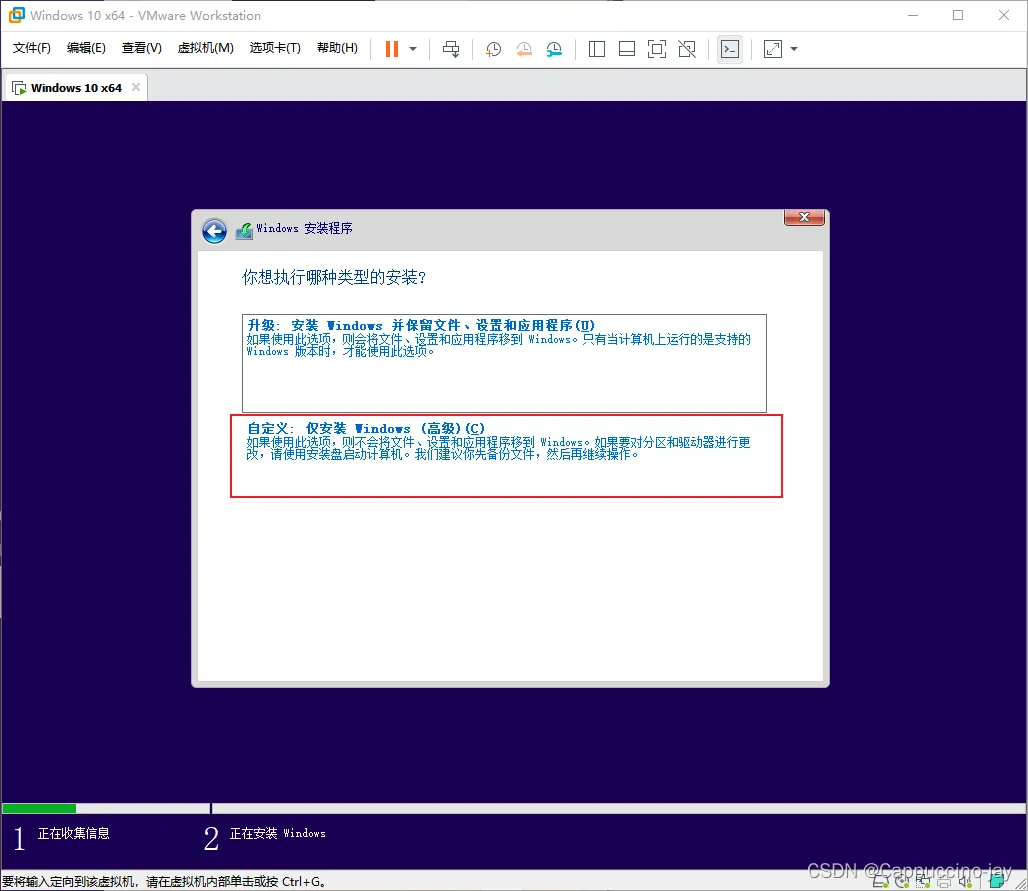Expand the stretch display options arrow
Image resolution: width=1028 pixels, height=891 pixels.
(x=794, y=49)
